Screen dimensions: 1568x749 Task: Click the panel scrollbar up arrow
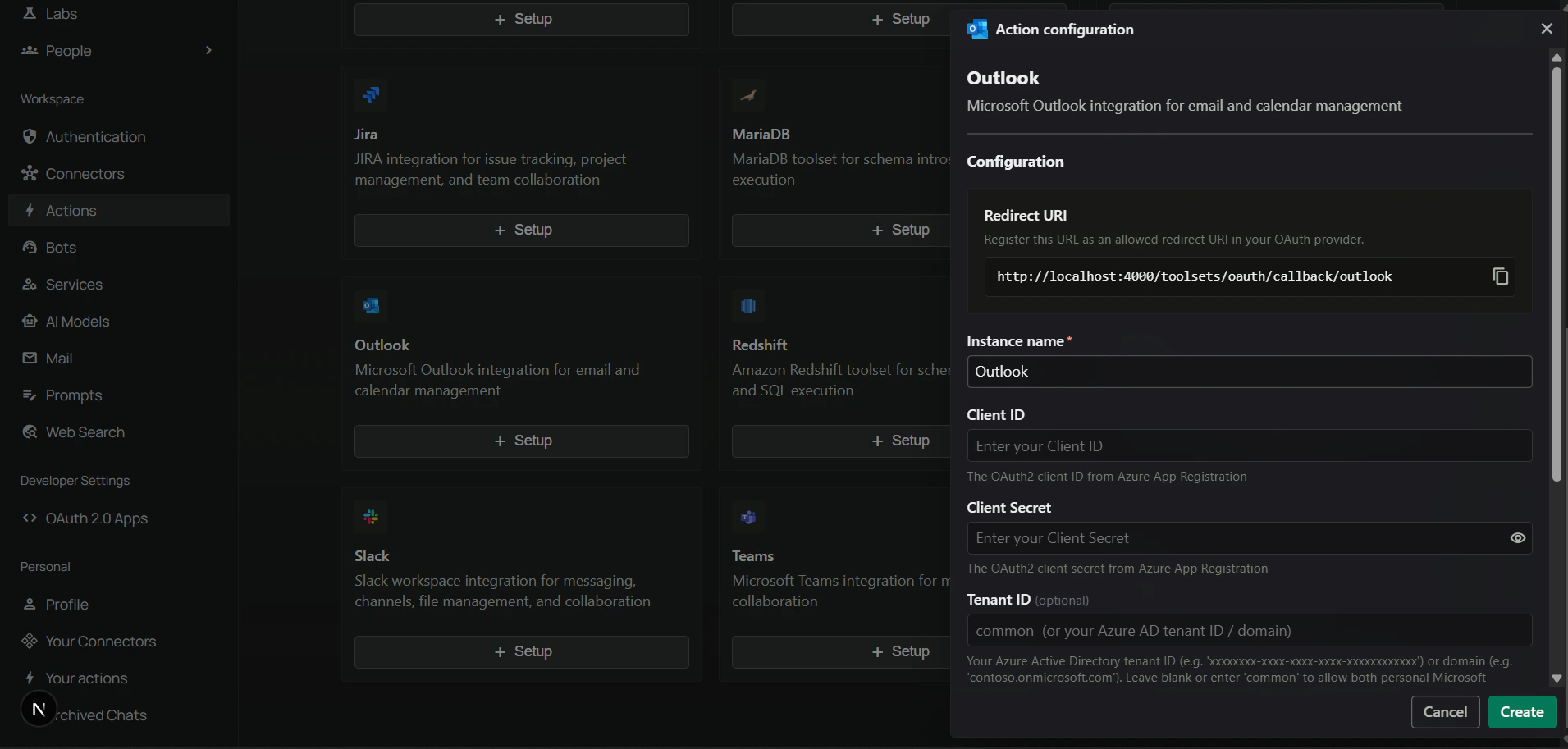pos(1557,57)
